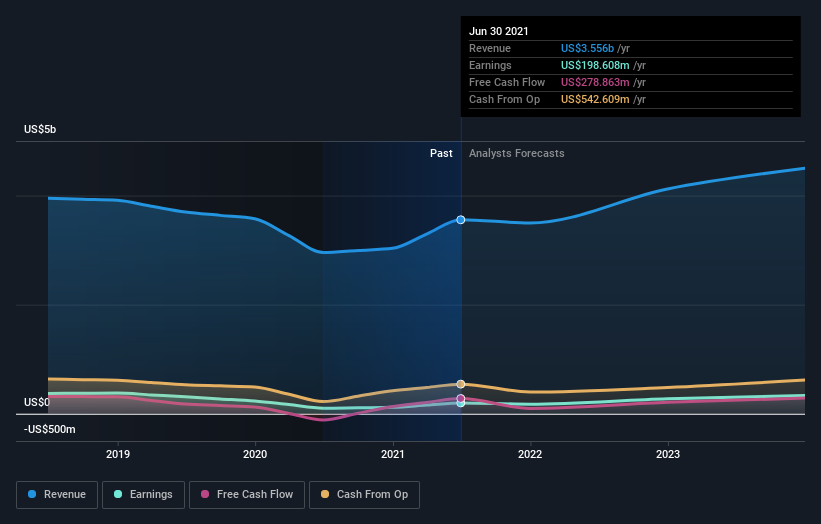Click the US$542.609m cash from op value
The width and height of the screenshot is (821, 524).
pyautogui.click(x=595, y=99)
